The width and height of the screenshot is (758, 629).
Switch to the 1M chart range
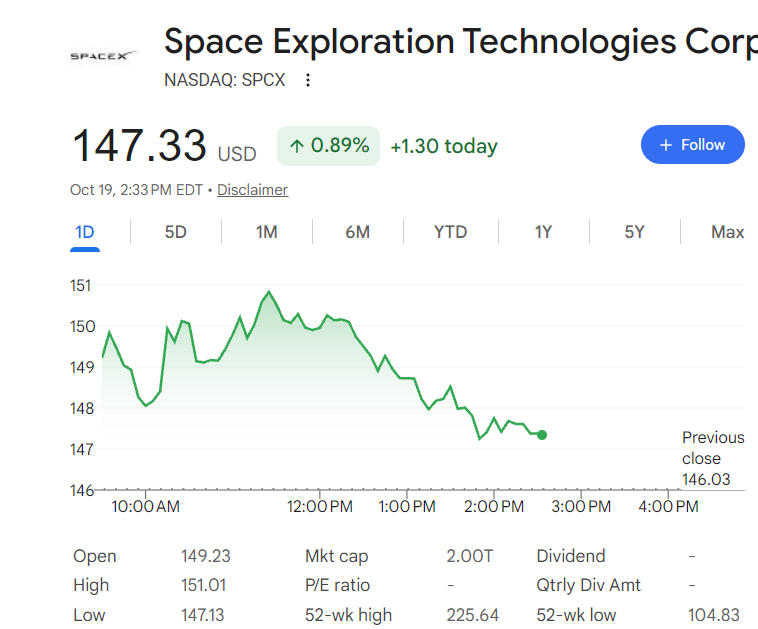[x=266, y=232]
